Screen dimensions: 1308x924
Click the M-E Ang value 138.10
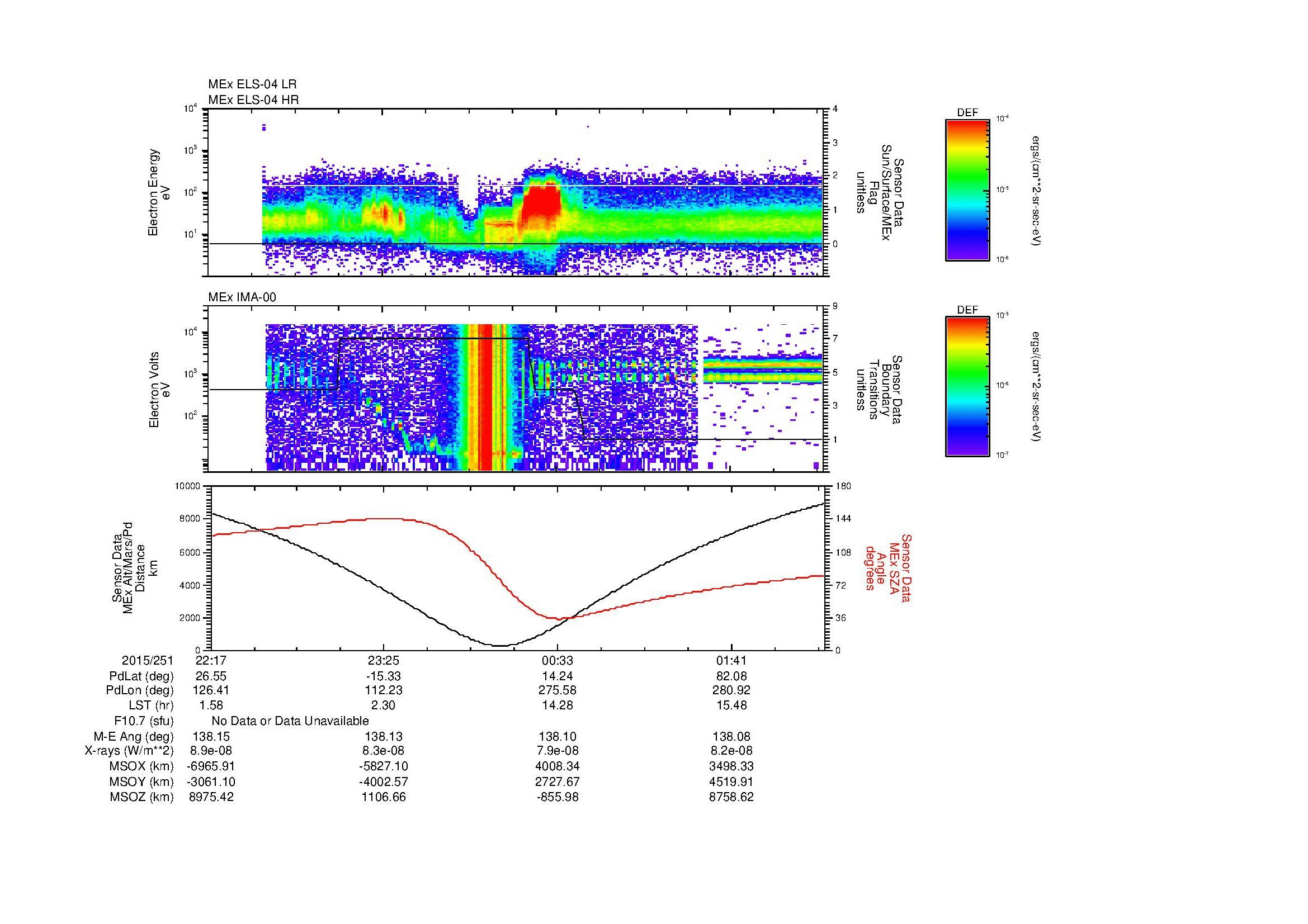click(x=557, y=737)
